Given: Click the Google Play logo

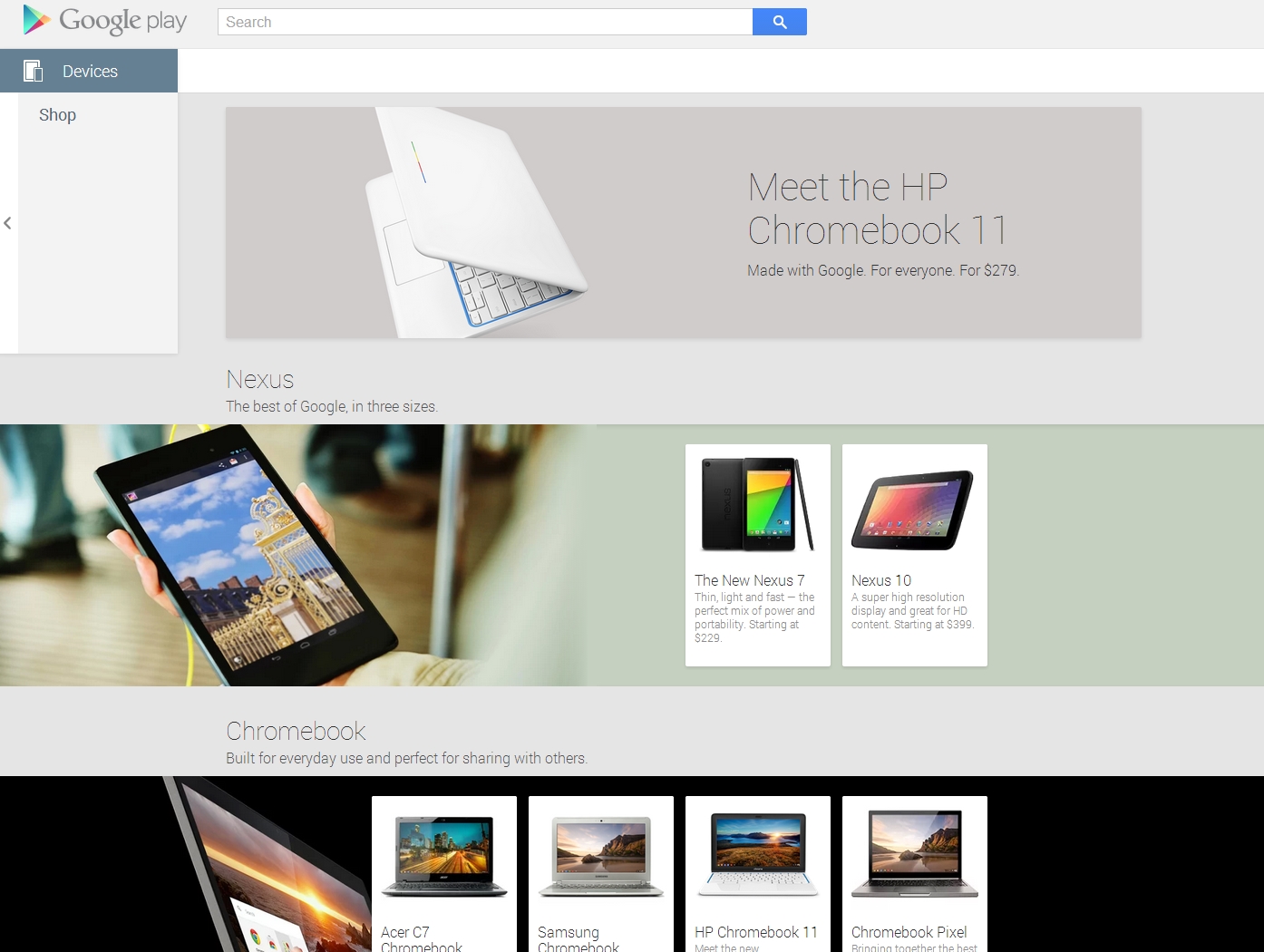Looking at the screenshot, I should [x=105, y=21].
